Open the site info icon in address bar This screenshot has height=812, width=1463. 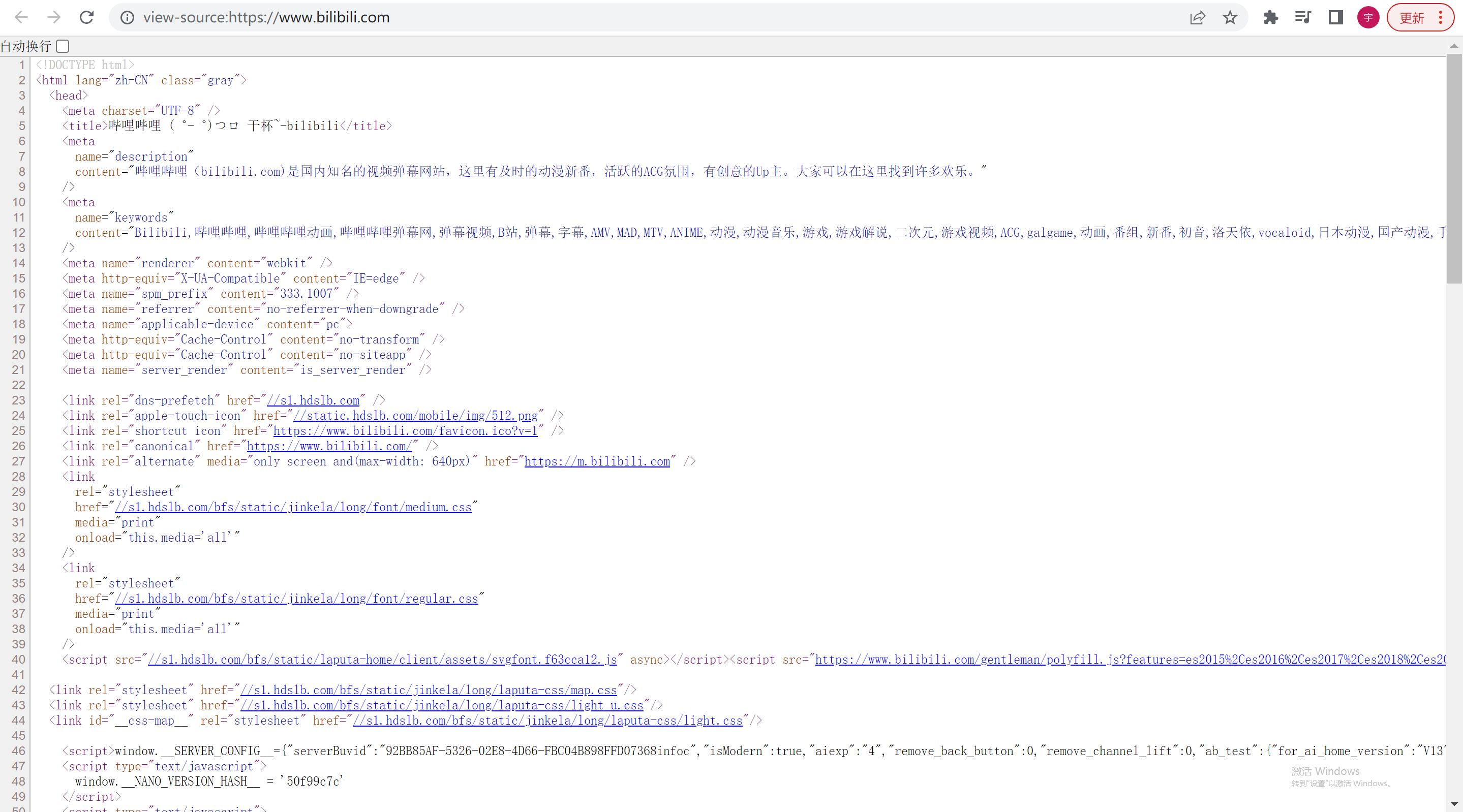(x=127, y=18)
